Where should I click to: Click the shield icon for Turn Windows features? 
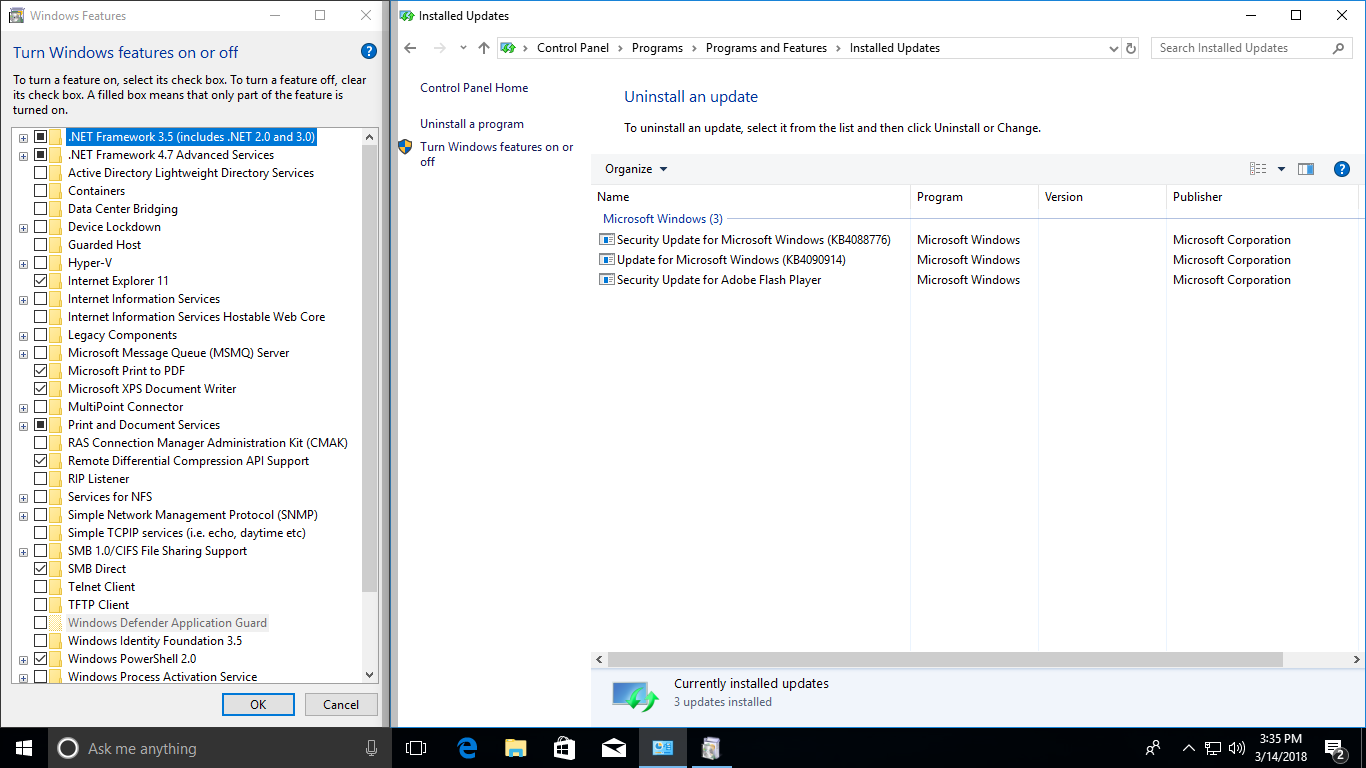pos(405,147)
